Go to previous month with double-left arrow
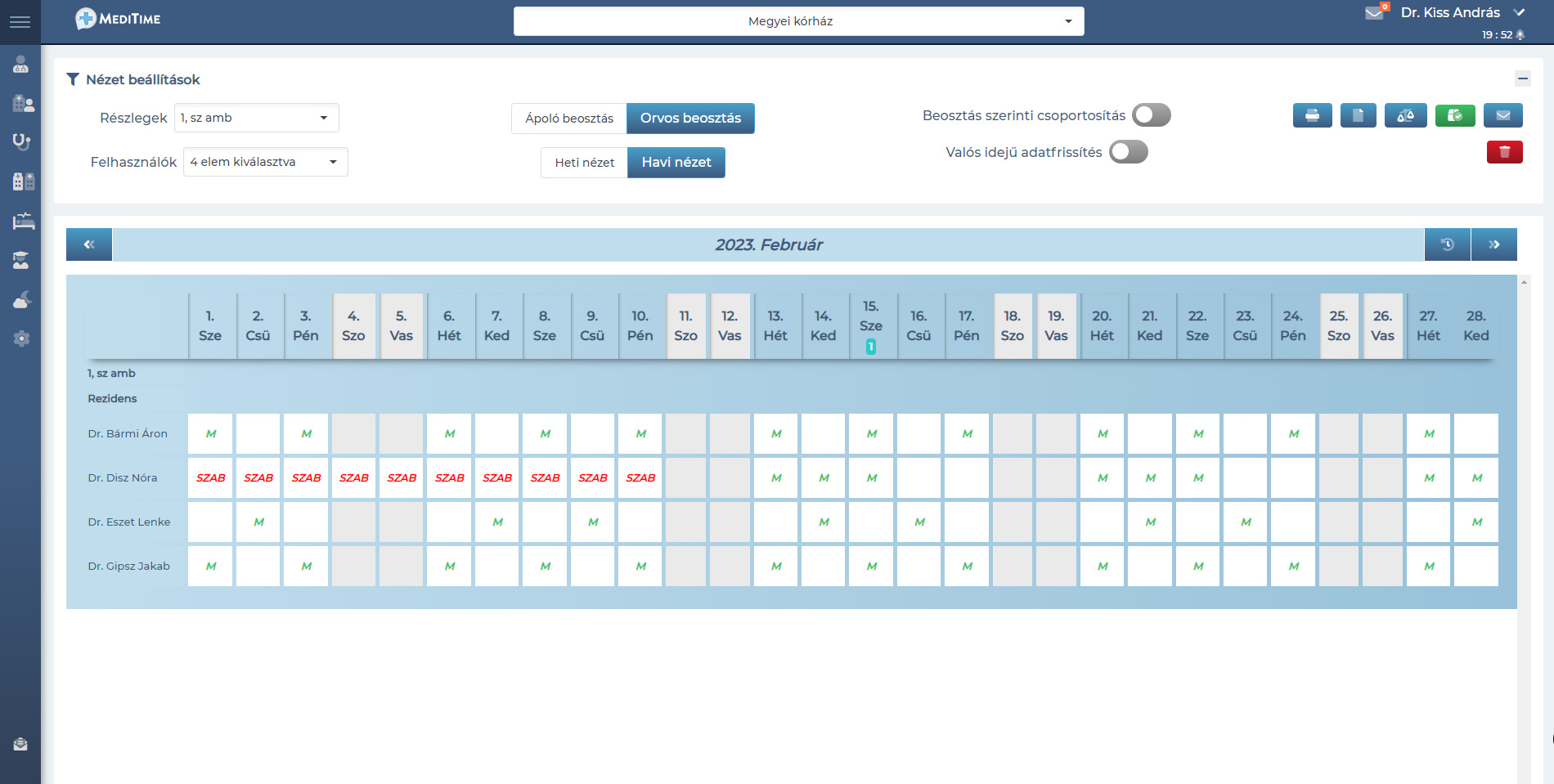Screen dimensions: 1554x784 (x=89, y=244)
